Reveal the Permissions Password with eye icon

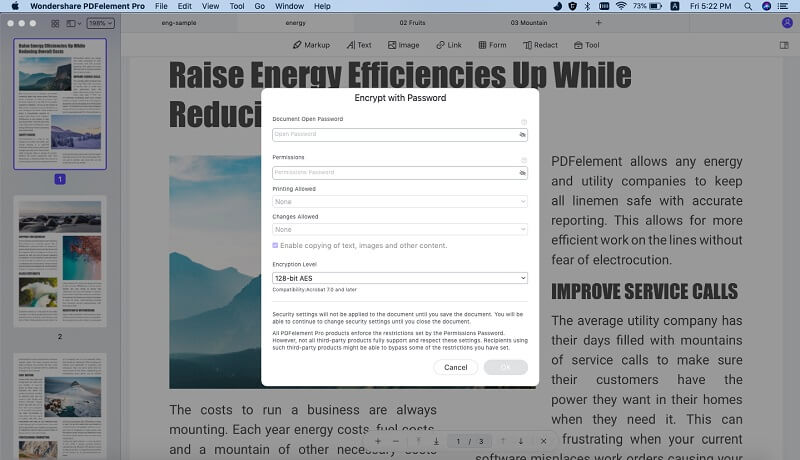[522, 173]
